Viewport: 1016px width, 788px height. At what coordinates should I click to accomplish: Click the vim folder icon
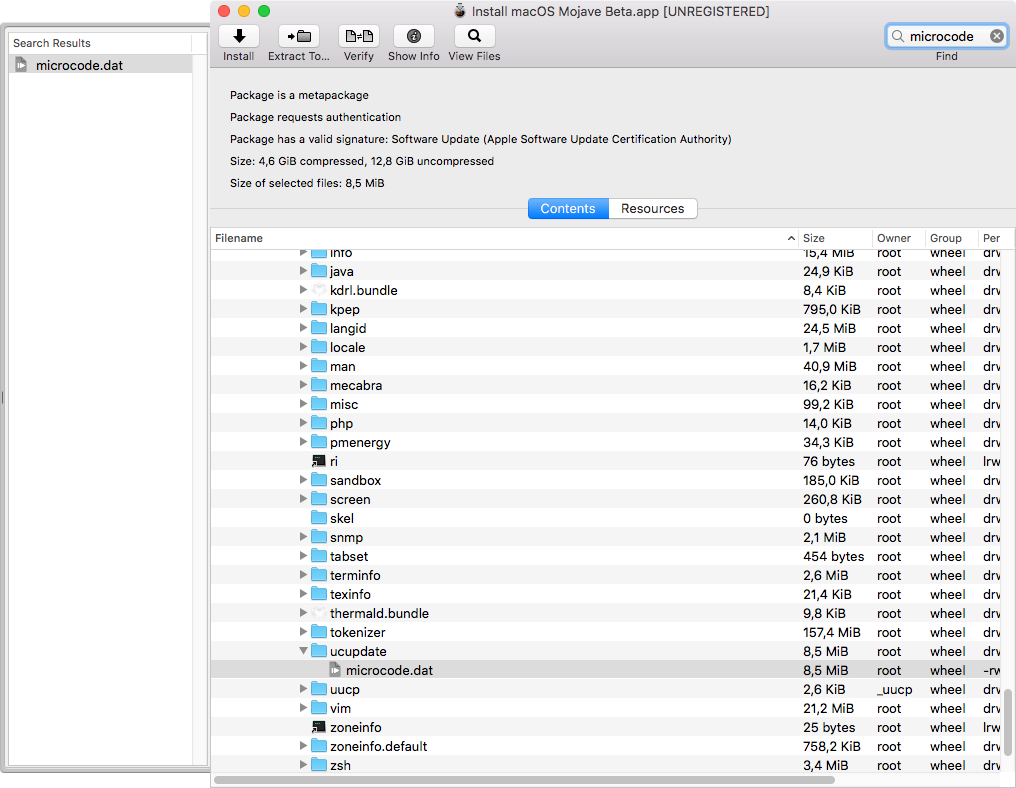(x=319, y=708)
